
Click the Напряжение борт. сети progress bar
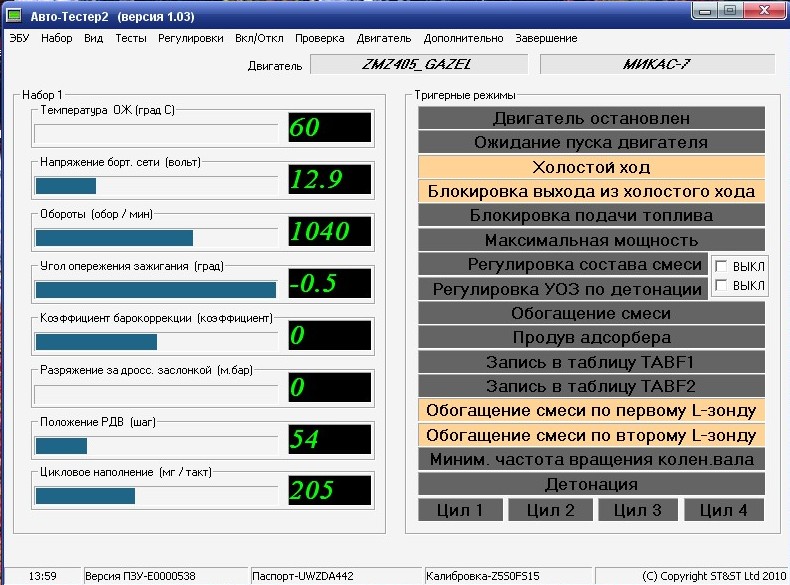tap(156, 185)
